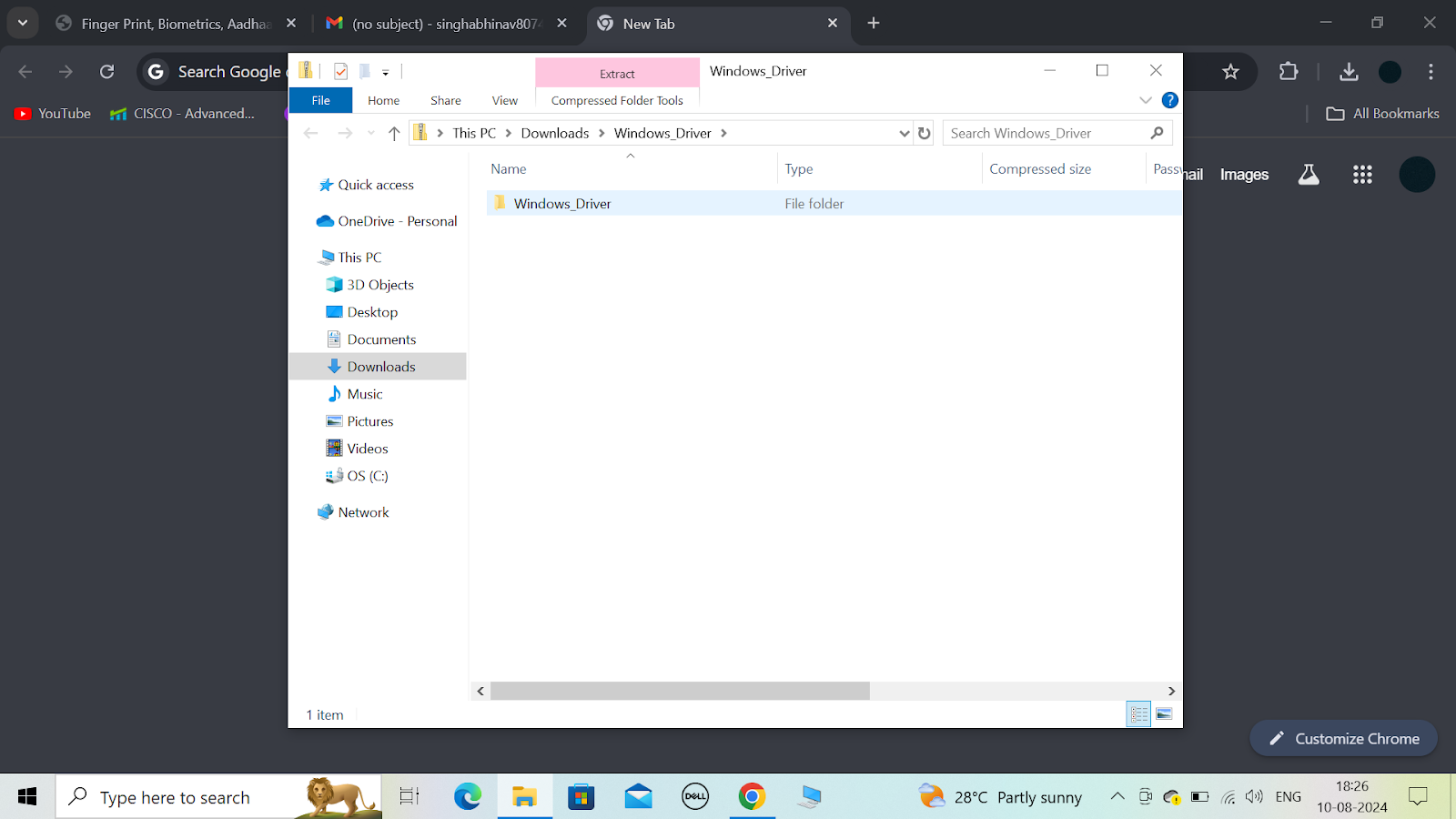Screen dimensions: 1456x819
Task: Switch to details view layout icon
Action: [x=1138, y=714]
